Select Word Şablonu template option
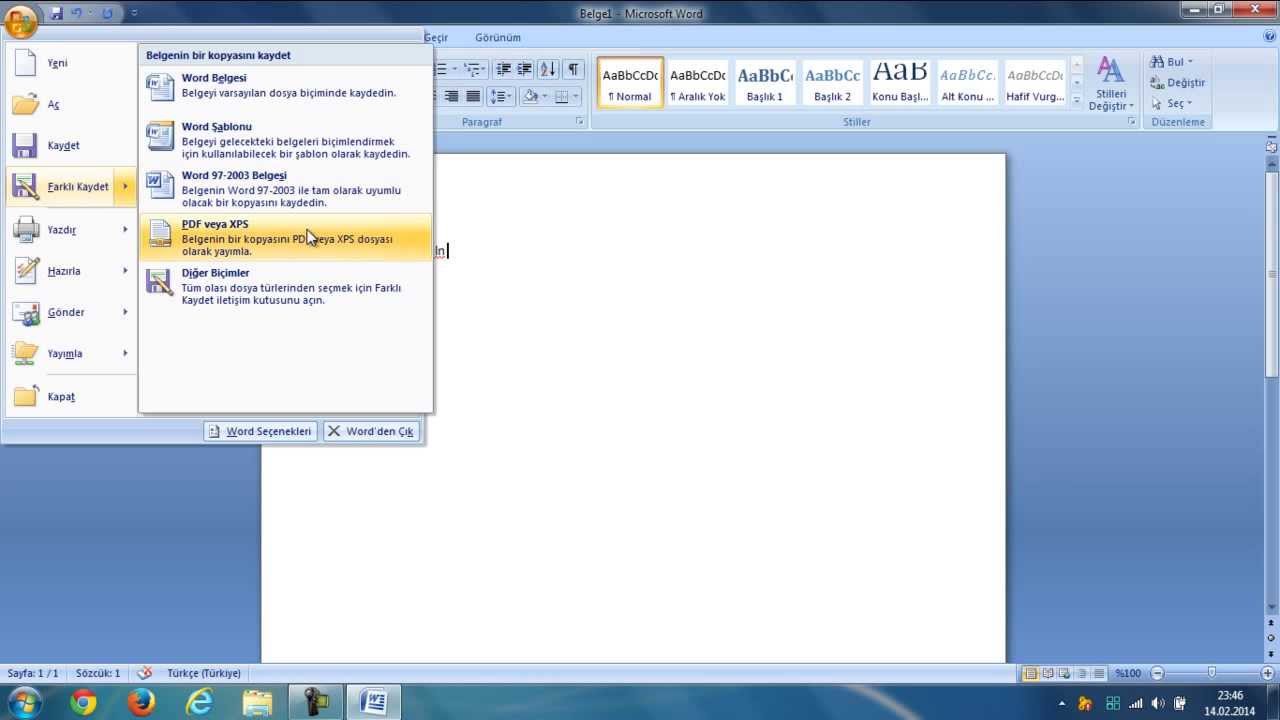 tap(286, 141)
